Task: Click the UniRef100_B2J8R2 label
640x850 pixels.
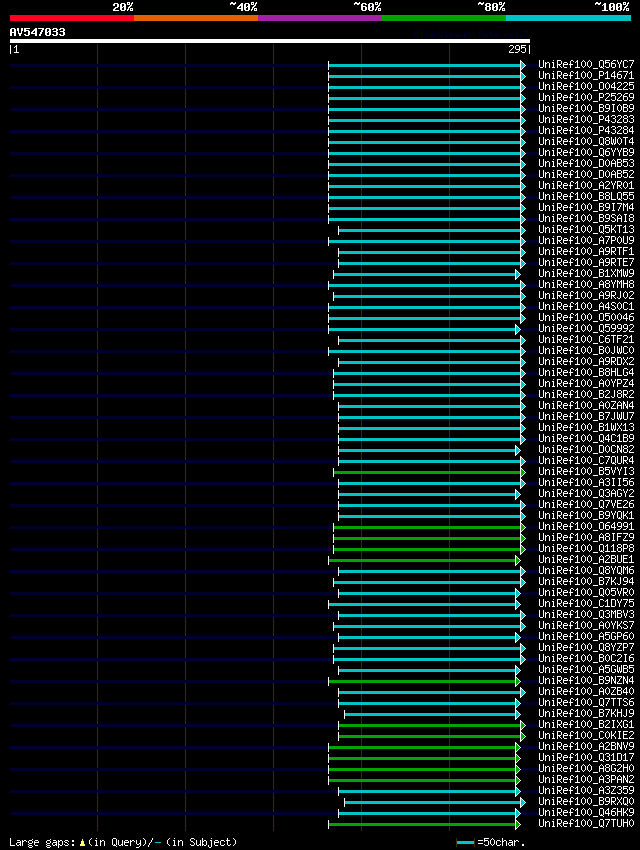Action: point(586,394)
